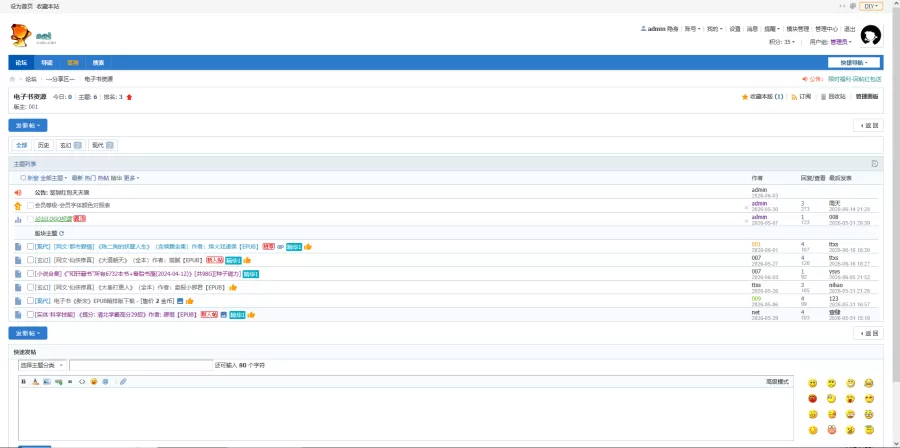Screen dimensions: 900x448
Task: Select the 历史 category tab
Action: click(x=44, y=146)
